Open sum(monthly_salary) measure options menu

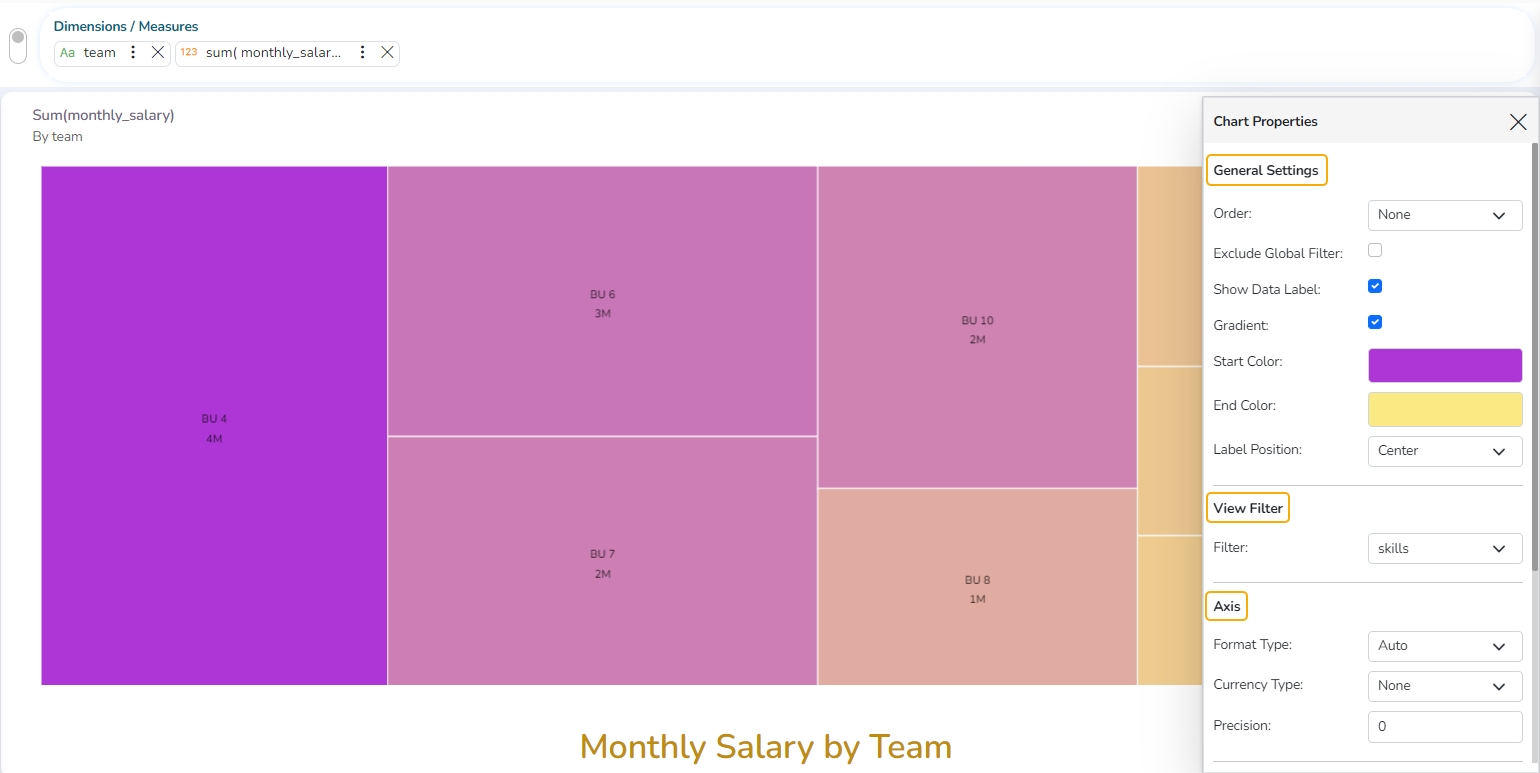(363, 53)
